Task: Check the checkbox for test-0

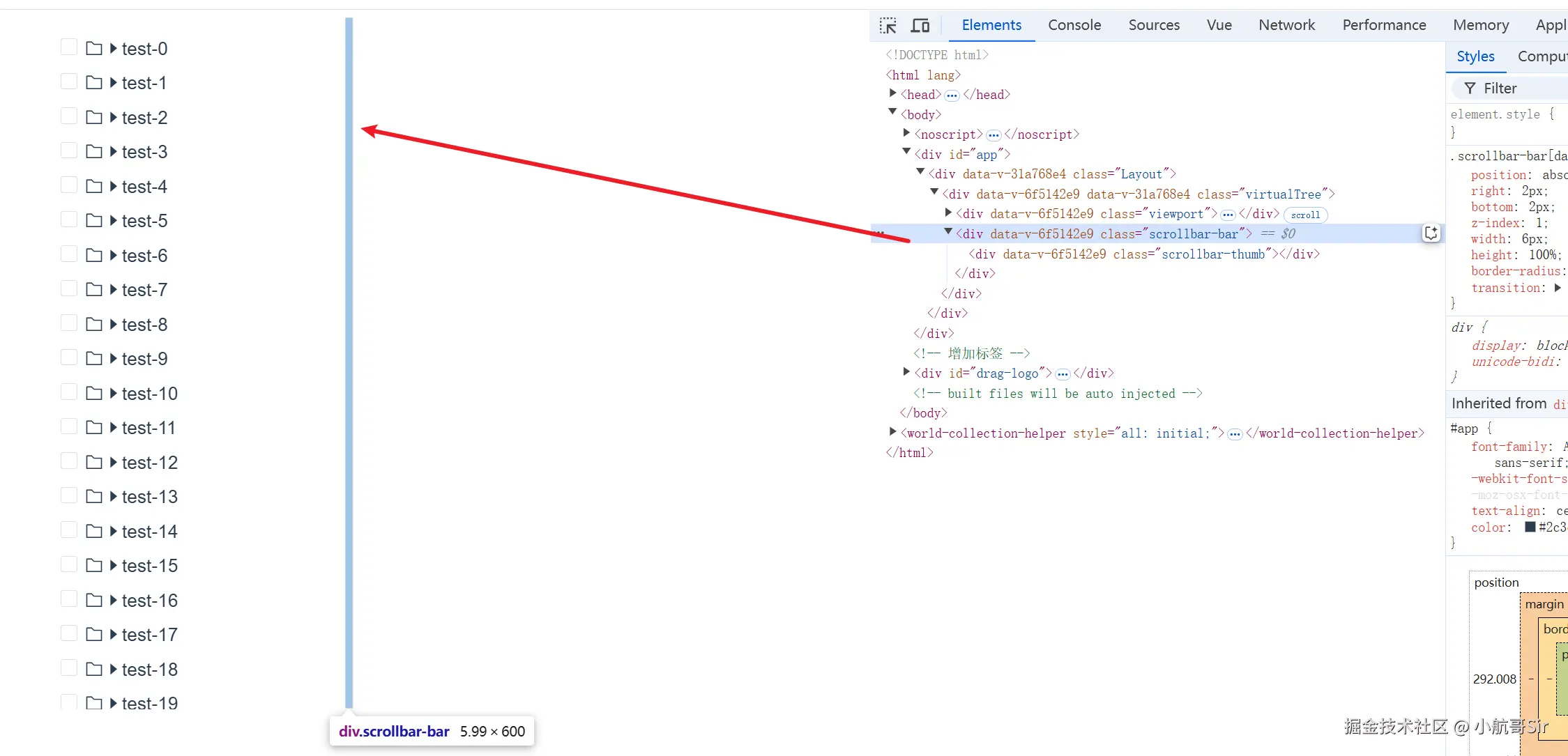Action: click(x=69, y=47)
